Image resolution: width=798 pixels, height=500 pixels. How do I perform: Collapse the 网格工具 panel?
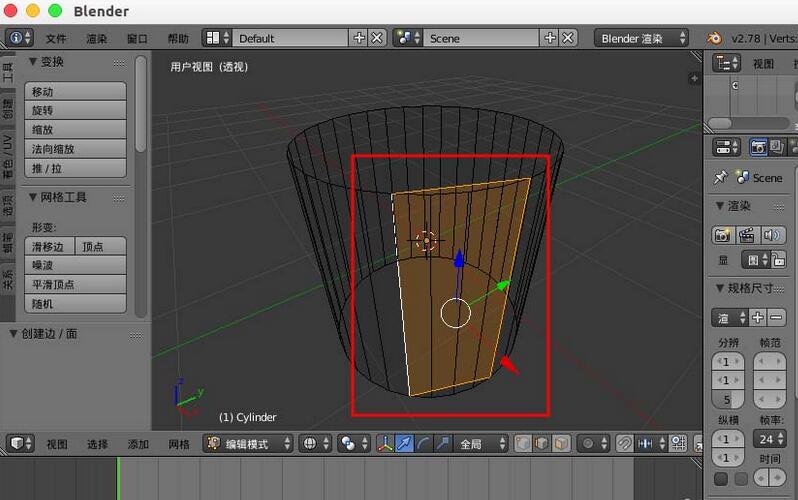[34, 198]
